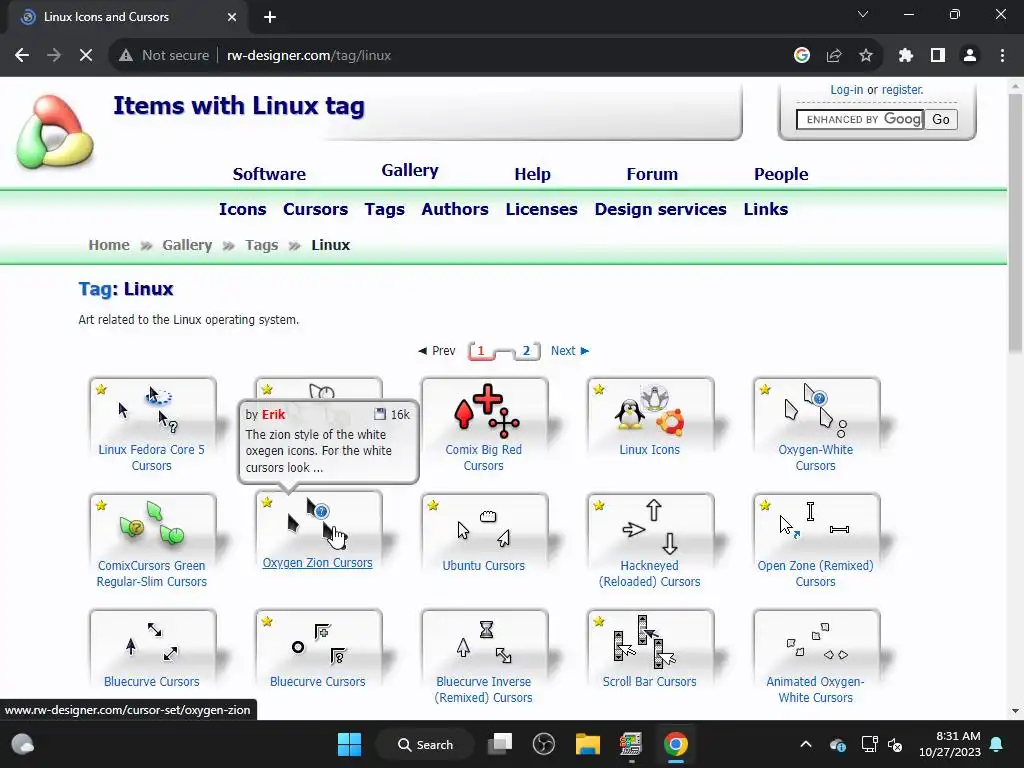The image size is (1024, 768).
Task: Open the Authors submenu item
Action: pyautogui.click(x=455, y=209)
